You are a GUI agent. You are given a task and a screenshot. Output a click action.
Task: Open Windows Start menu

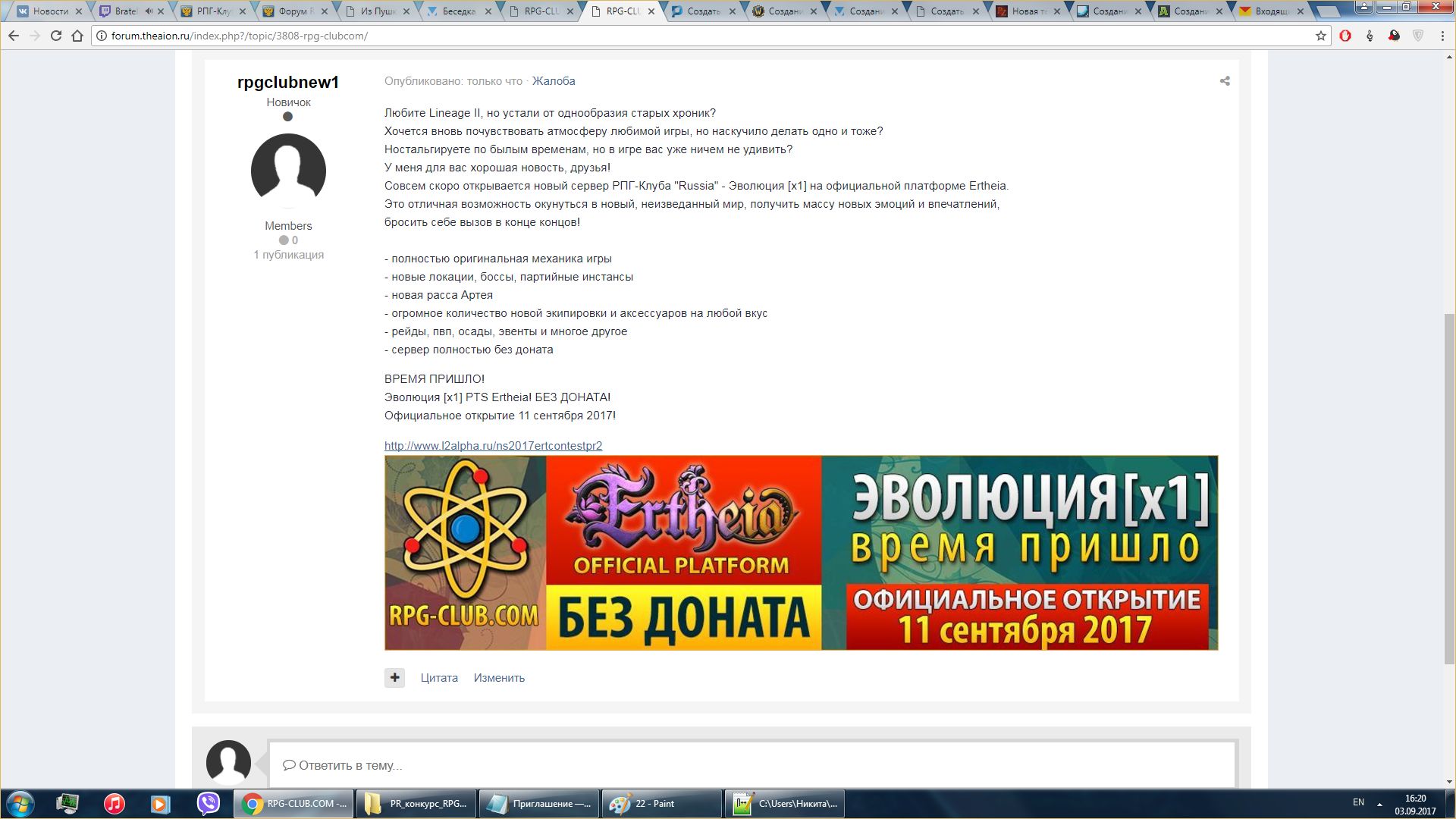click(x=20, y=804)
